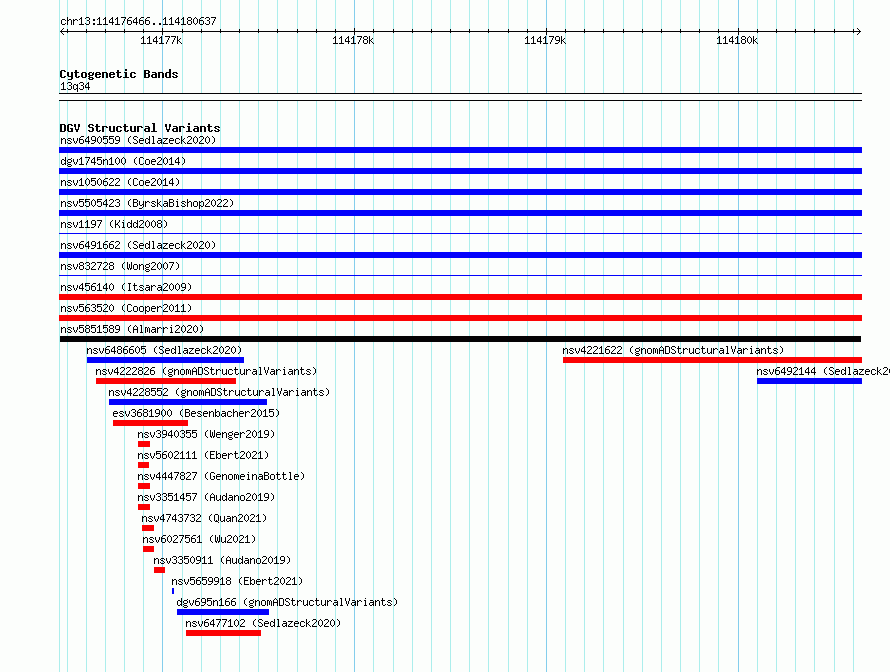Open nsv6486605 (Sedlazeck2020) label
The height and width of the screenshot is (672, 890).
(164, 350)
